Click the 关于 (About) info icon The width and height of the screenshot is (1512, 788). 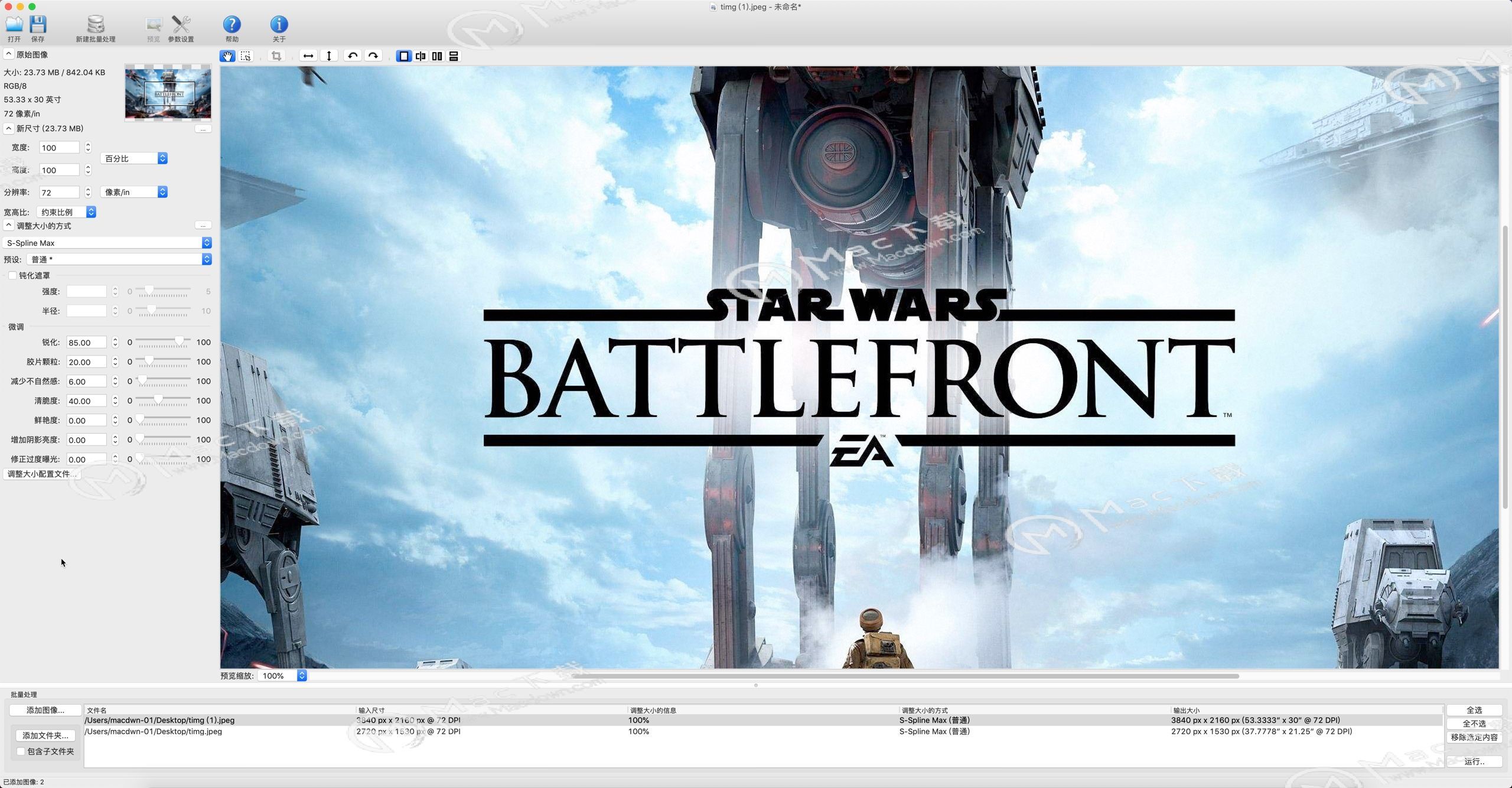[279, 24]
